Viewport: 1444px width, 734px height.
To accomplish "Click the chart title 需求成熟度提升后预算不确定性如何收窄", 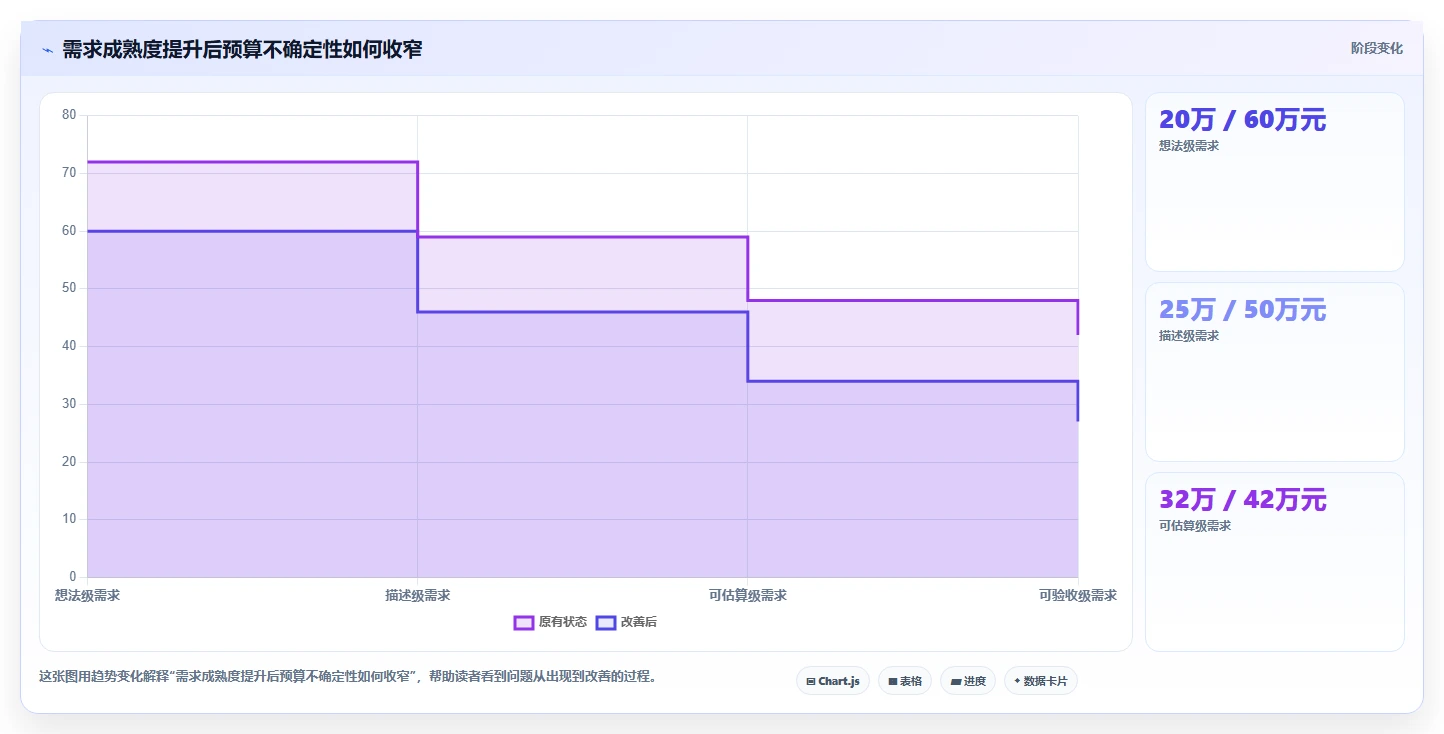I will coord(242,49).
